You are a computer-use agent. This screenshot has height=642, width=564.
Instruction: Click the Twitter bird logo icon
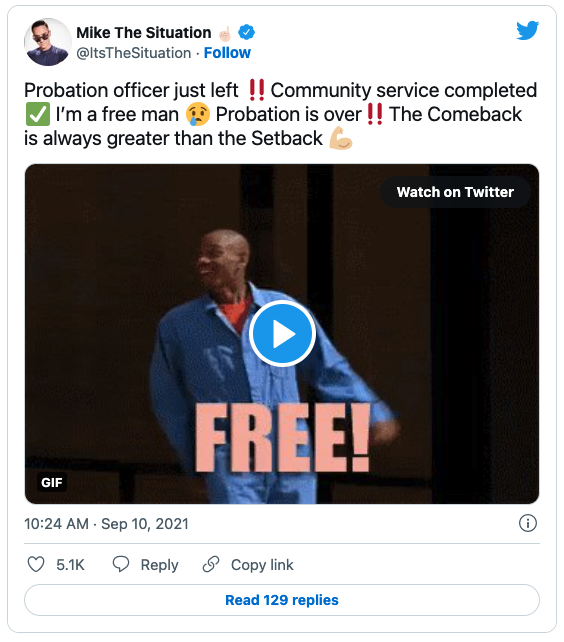(x=527, y=30)
